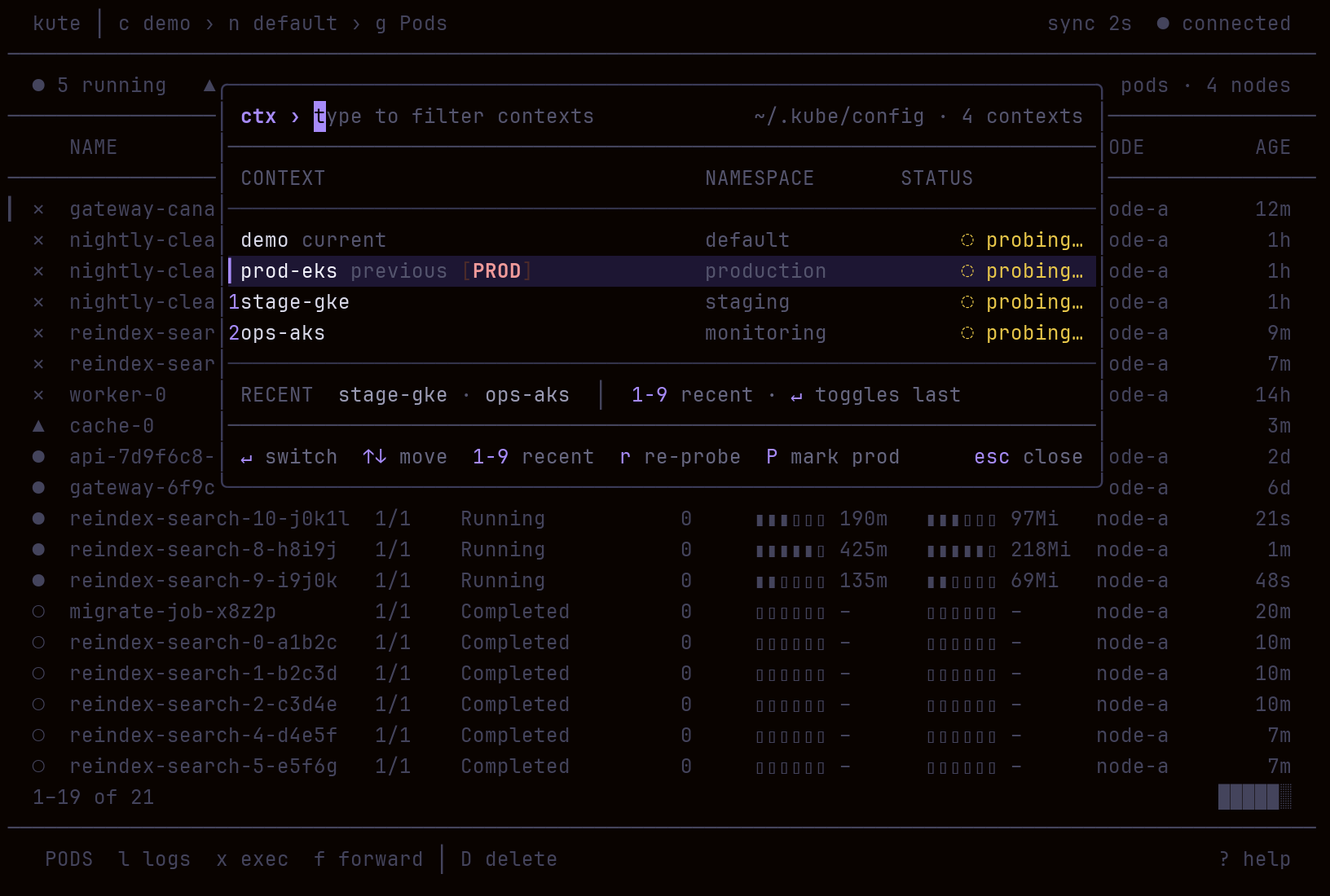1330x896 pixels.
Task: Select the reindex-search-8-h8i9j pod row
Action: tap(662, 550)
